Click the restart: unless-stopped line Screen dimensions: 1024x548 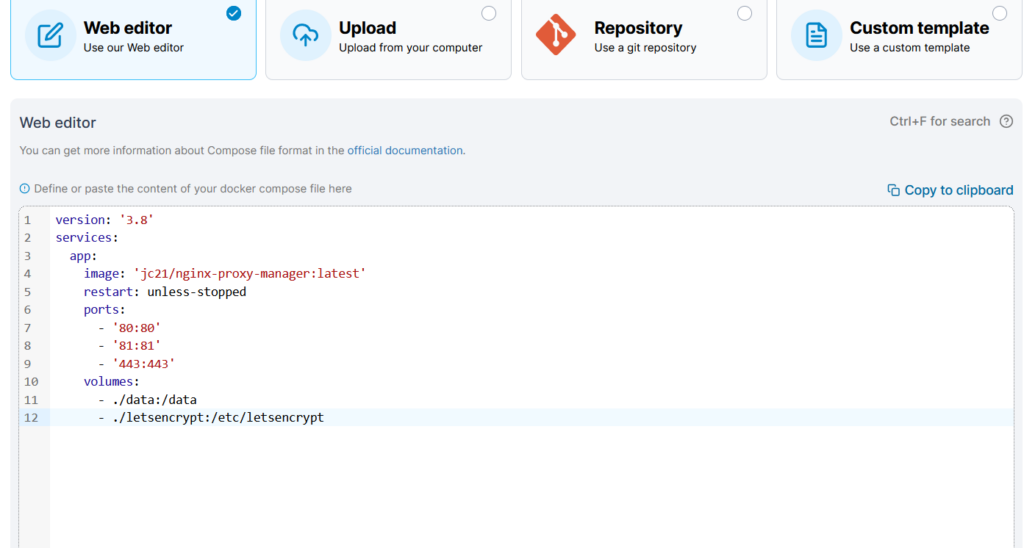click(x=165, y=291)
